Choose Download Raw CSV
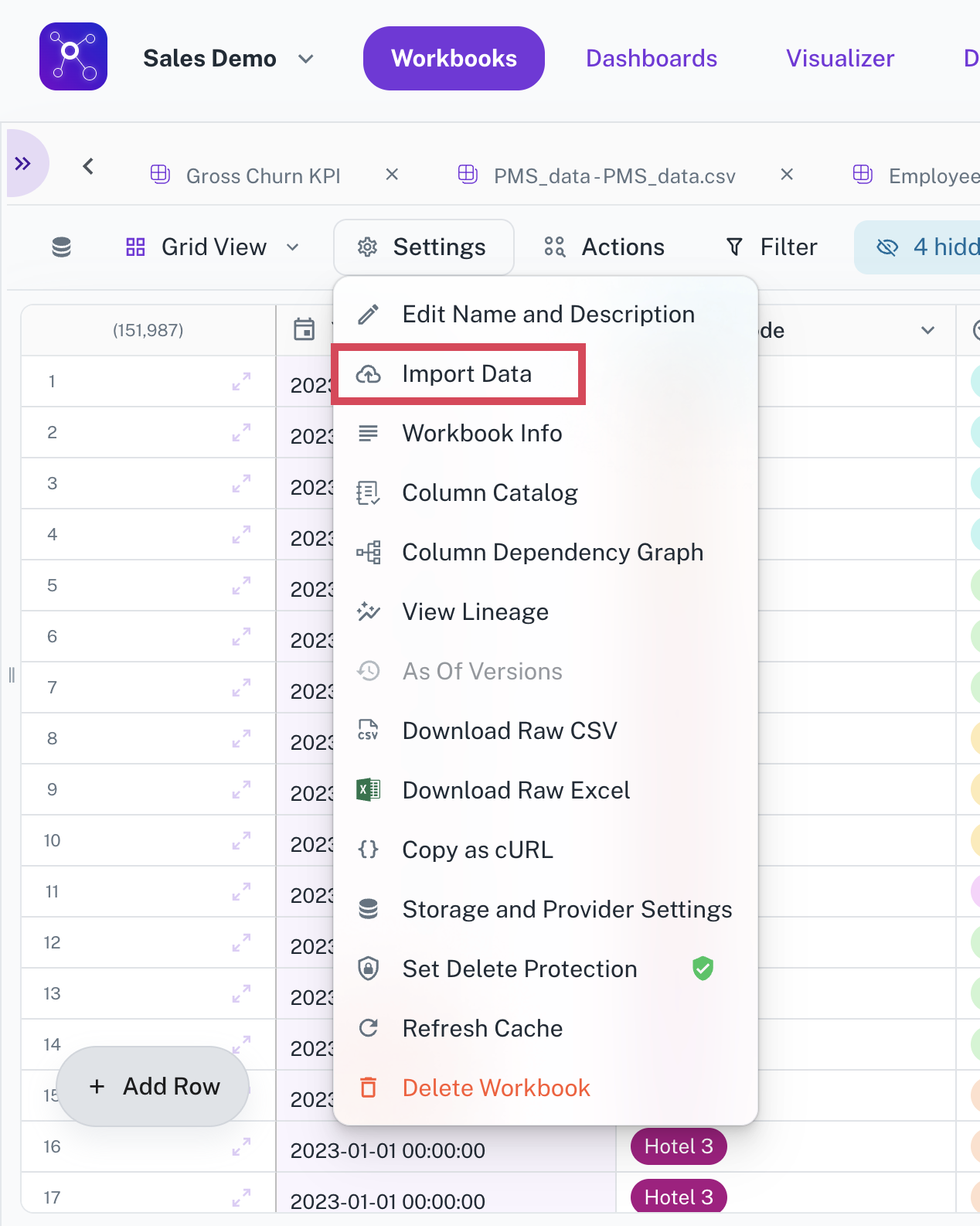 546,731
